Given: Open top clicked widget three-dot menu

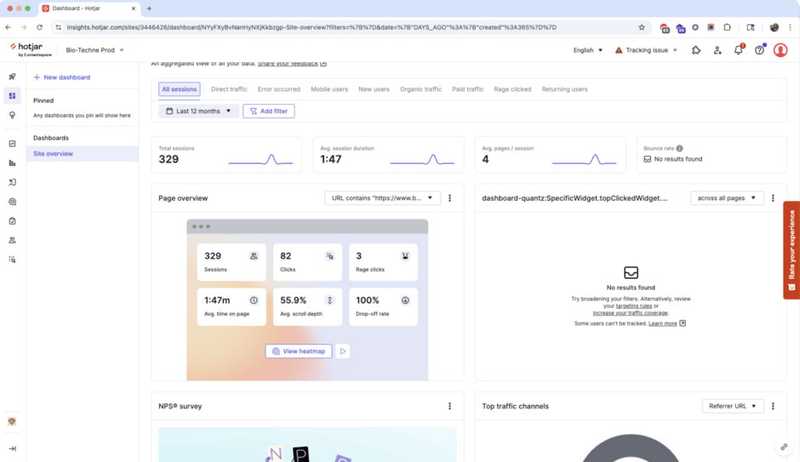Looking at the screenshot, I should (773, 198).
